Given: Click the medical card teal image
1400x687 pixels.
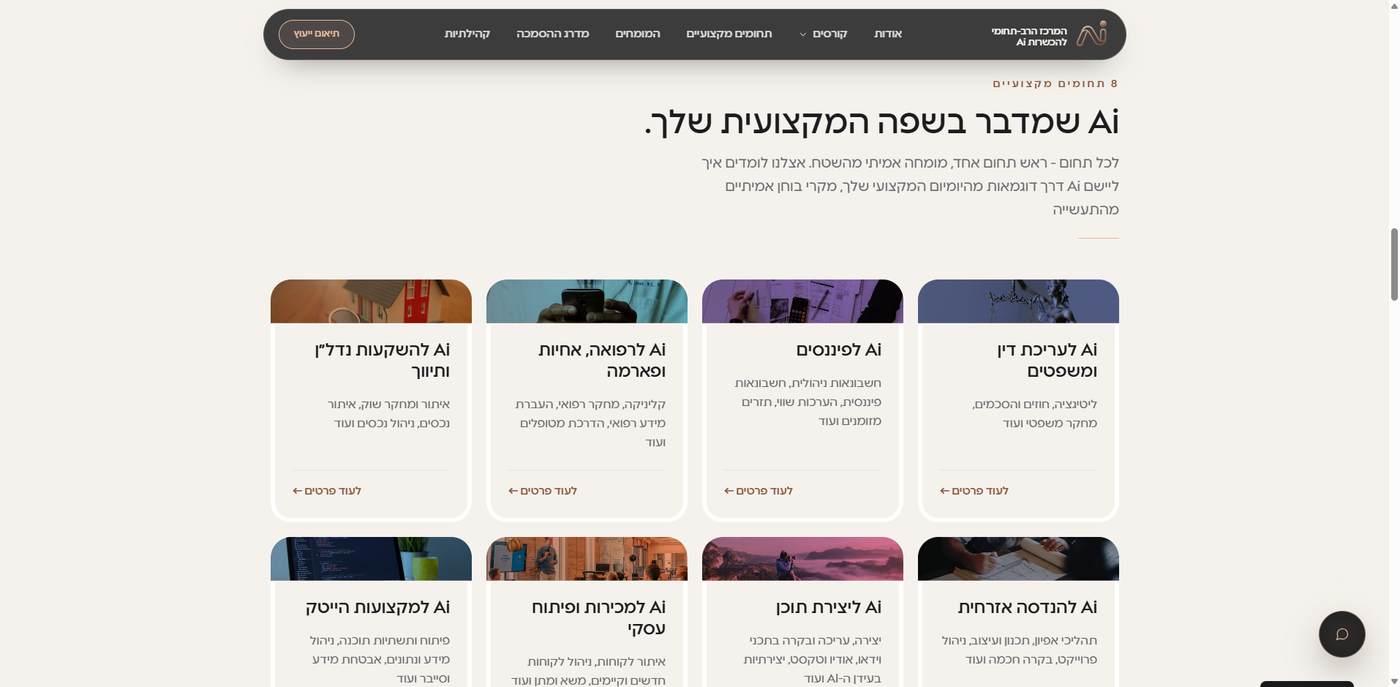Looking at the screenshot, I should pyautogui.click(x=587, y=301).
